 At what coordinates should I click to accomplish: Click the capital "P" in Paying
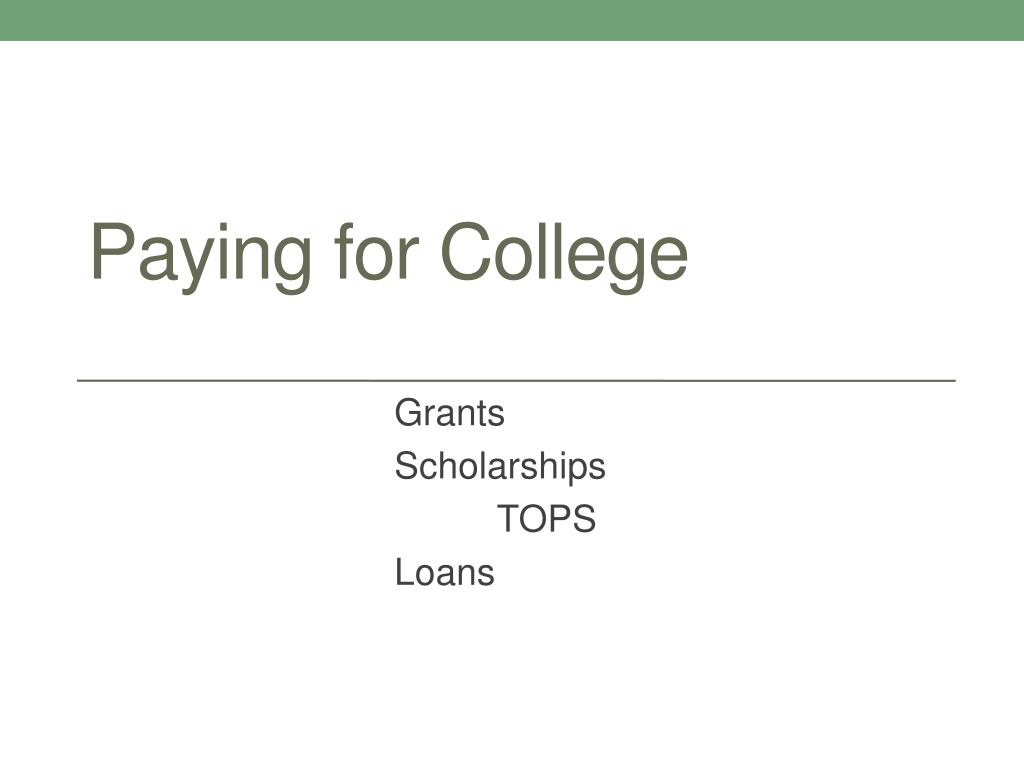(x=112, y=251)
